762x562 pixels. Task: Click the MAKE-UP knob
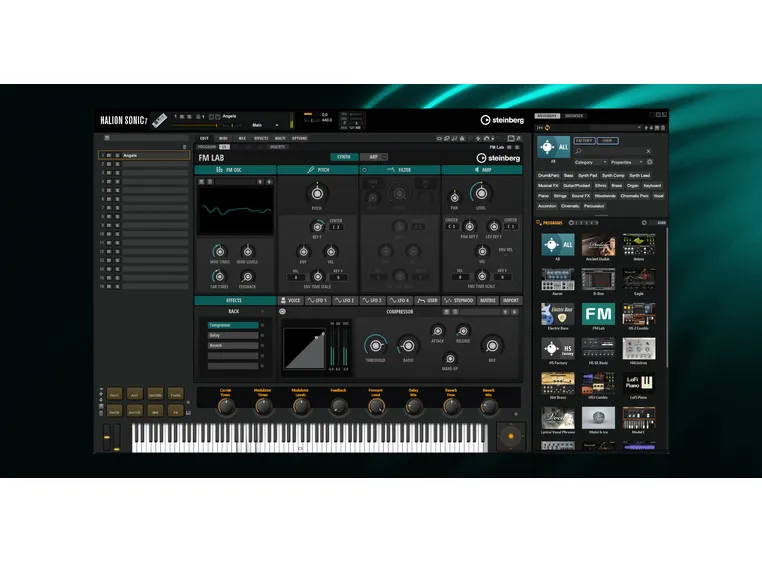[x=450, y=359]
